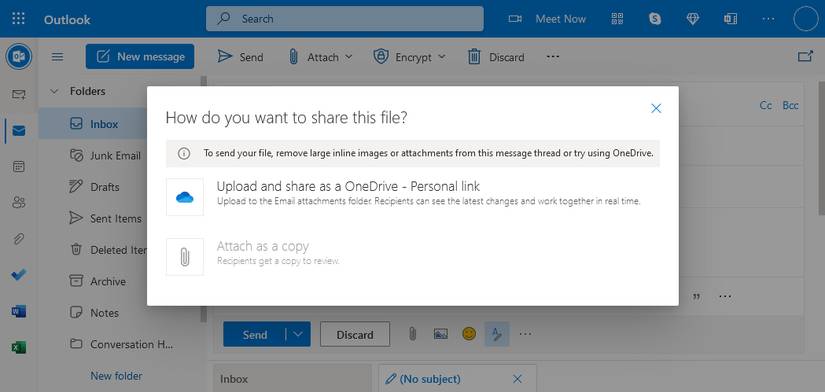Add Cc recipients field
Image resolution: width=825 pixels, height=392 pixels.
click(766, 105)
